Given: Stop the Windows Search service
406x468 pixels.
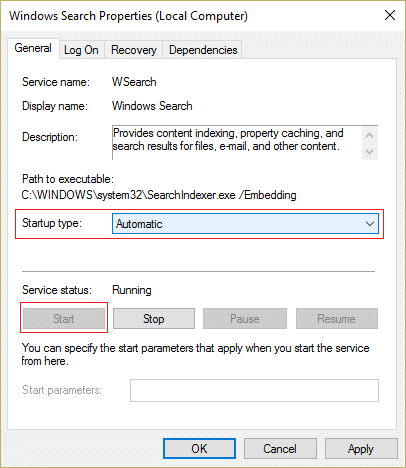Looking at the screenshot, I should [154, 319].
